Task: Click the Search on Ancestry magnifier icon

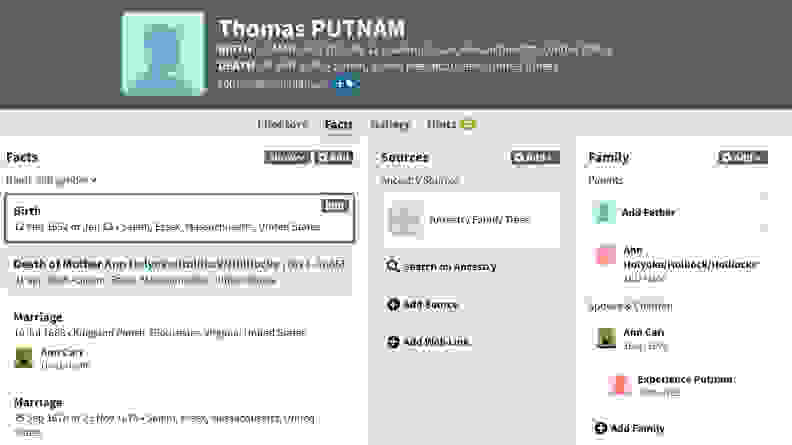Action: point(392,265)
